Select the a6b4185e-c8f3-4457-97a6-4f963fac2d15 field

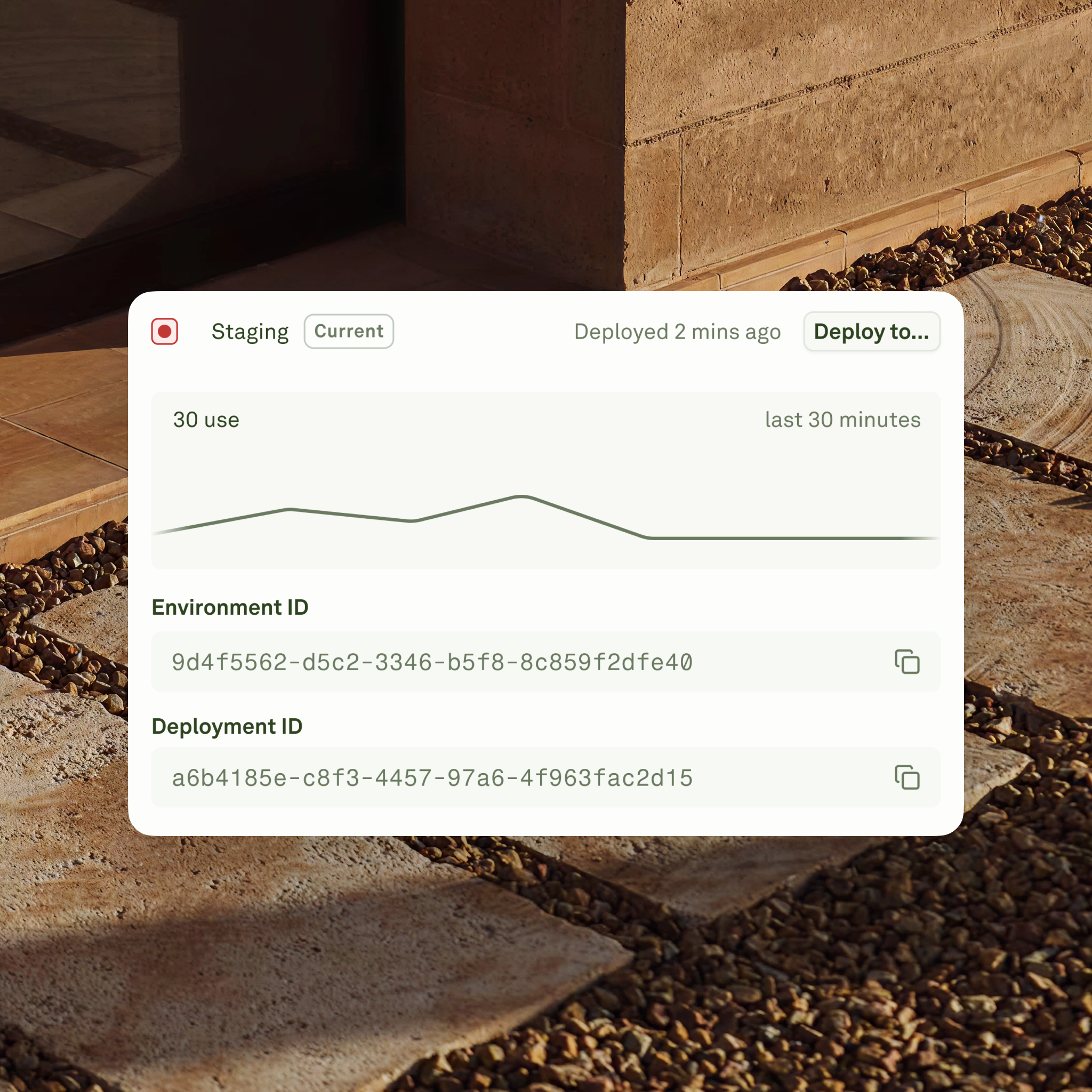pyautogui.click(x=546, y=778)
